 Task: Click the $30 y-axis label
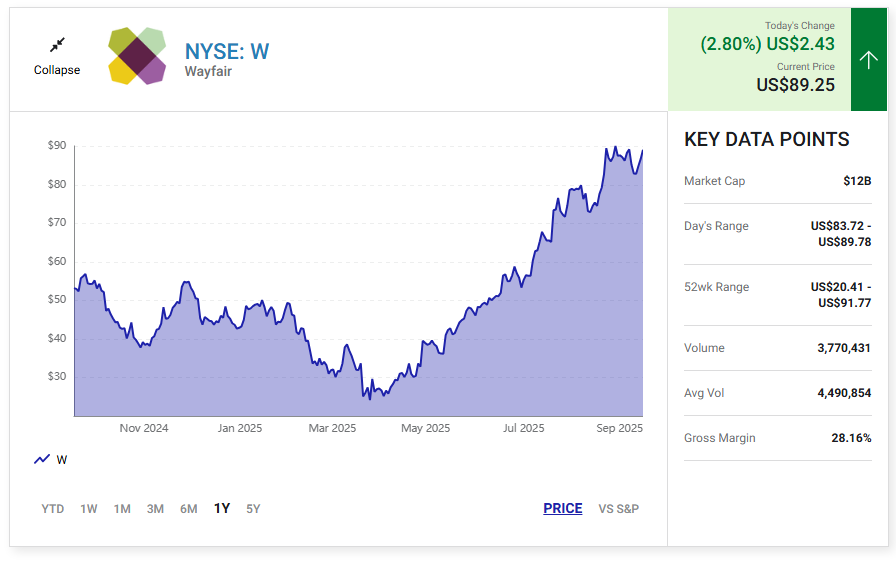[x=57, y=376]
